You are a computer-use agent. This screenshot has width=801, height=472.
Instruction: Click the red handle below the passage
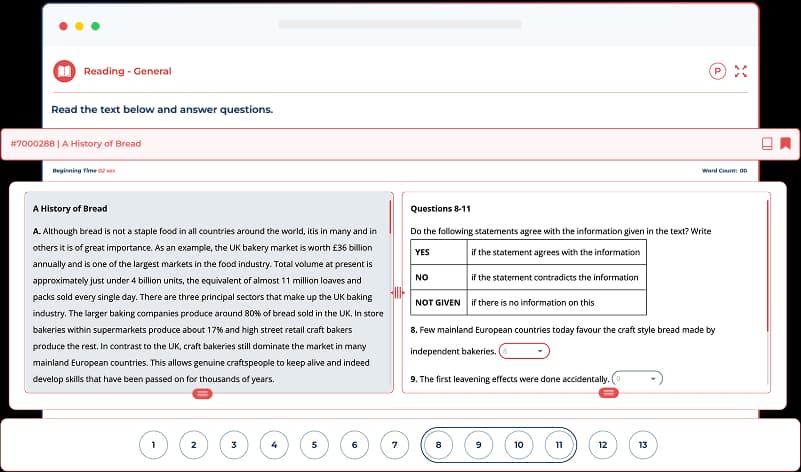click(x=202, y=394)
